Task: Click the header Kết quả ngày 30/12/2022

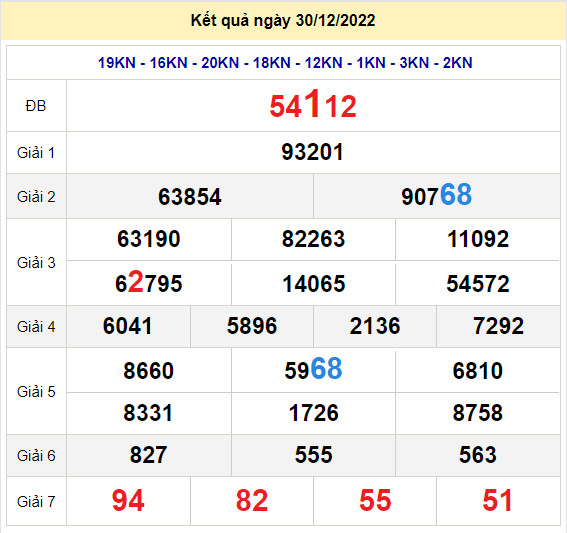Action: [x=283, y=20]
